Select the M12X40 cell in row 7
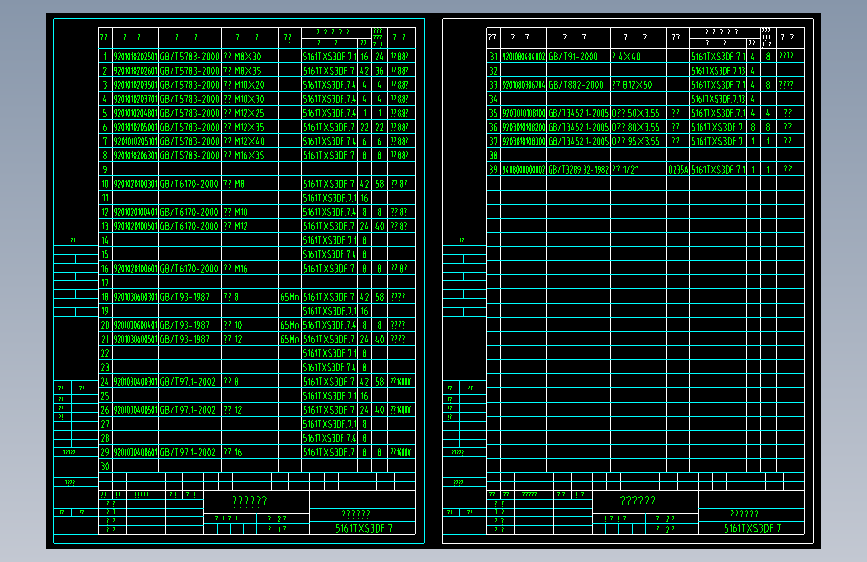Image resolution: width=867 pixels, height=562 pixels. pos(250,141)
